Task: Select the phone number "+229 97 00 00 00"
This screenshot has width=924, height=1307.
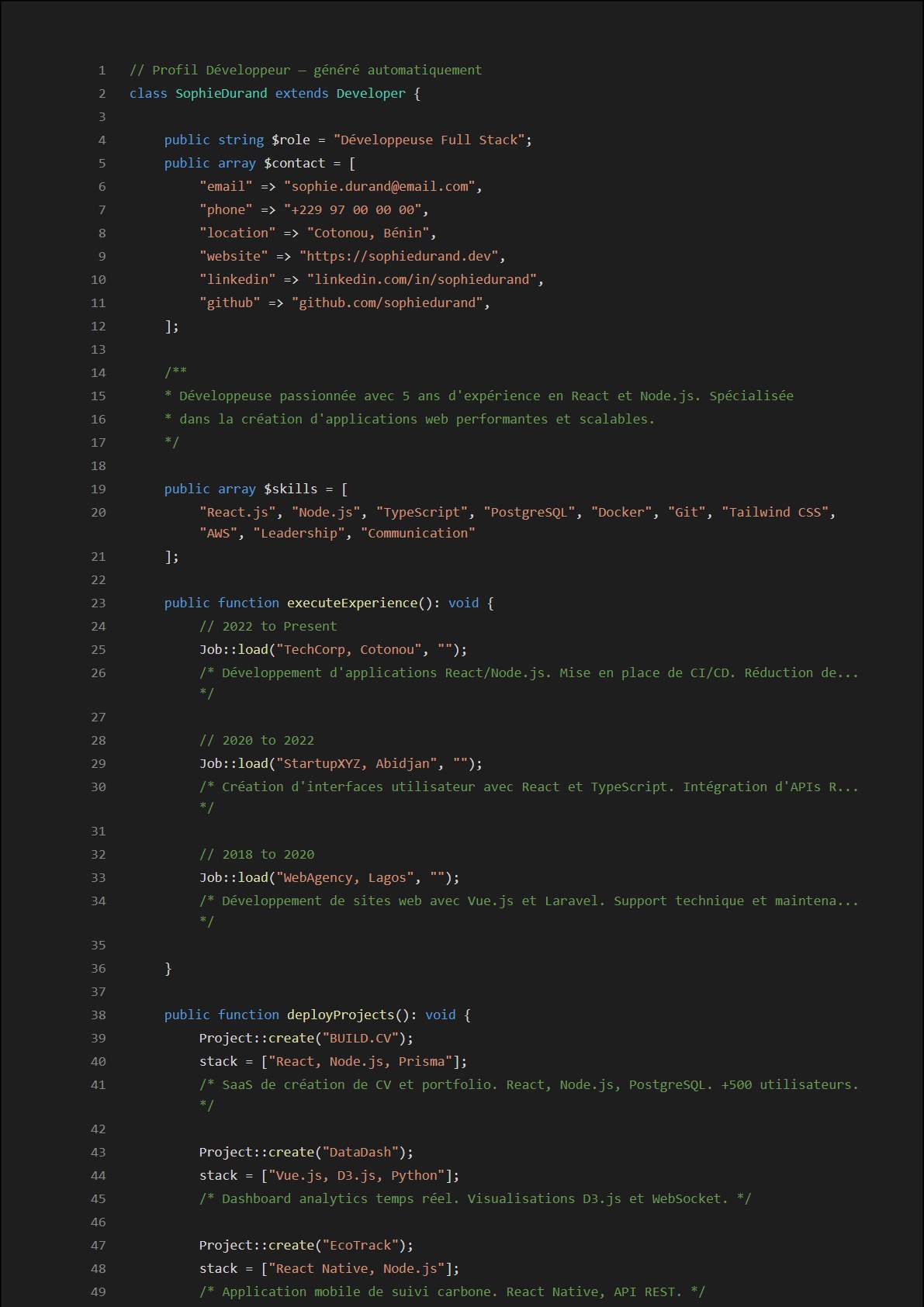Action: point(353,209)
